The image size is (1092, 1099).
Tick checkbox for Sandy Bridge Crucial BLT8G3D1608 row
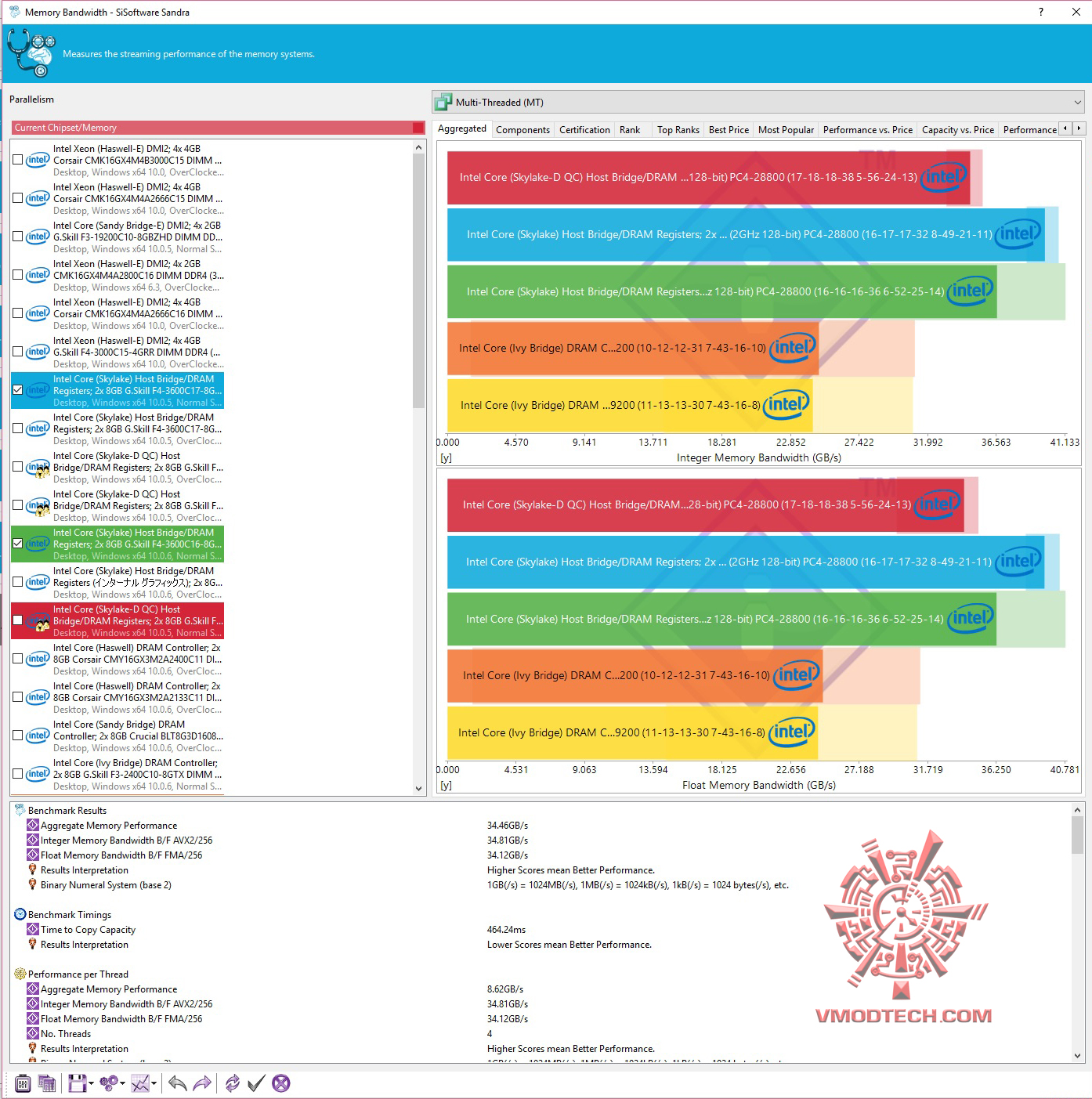(x=17, y=736)
